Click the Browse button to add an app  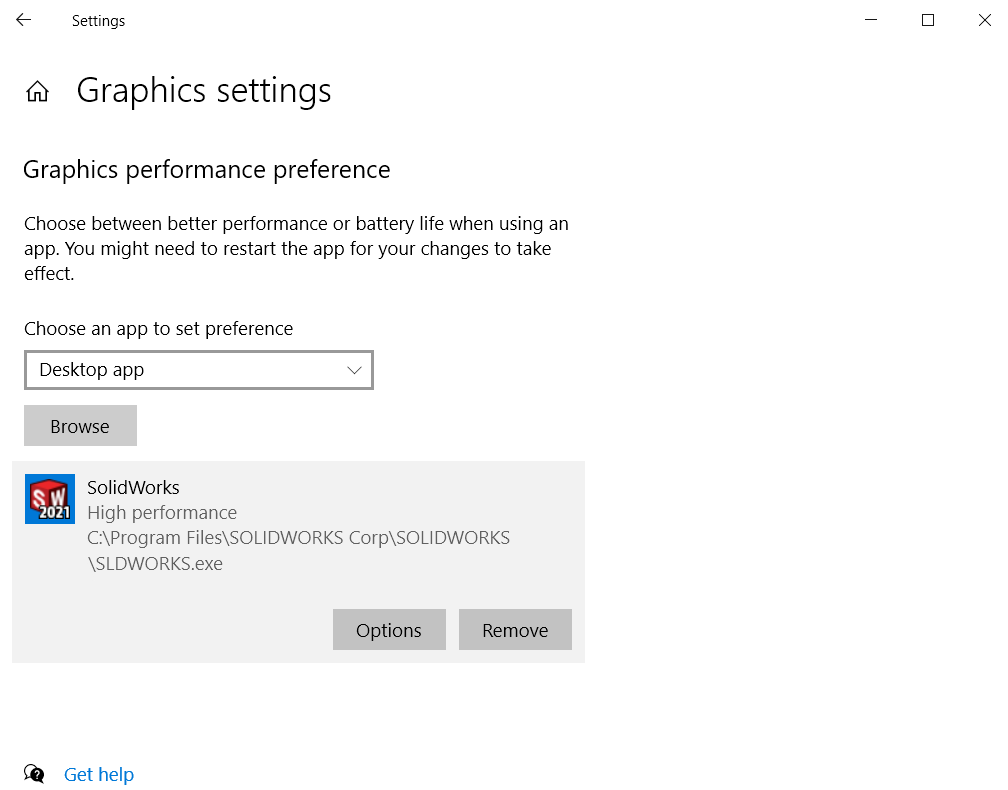(x=80, y=425)
